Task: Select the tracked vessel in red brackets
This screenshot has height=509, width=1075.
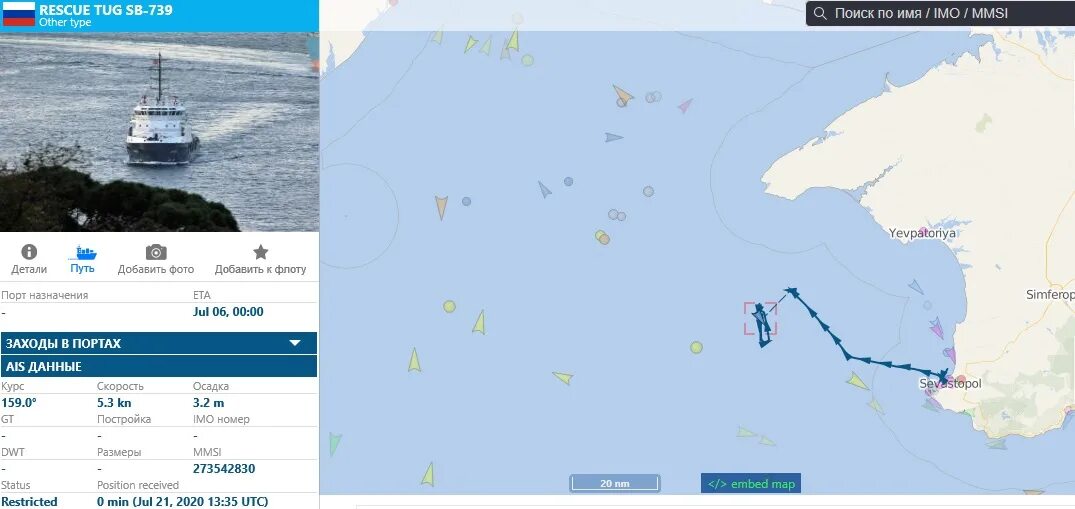Action: 761,320
